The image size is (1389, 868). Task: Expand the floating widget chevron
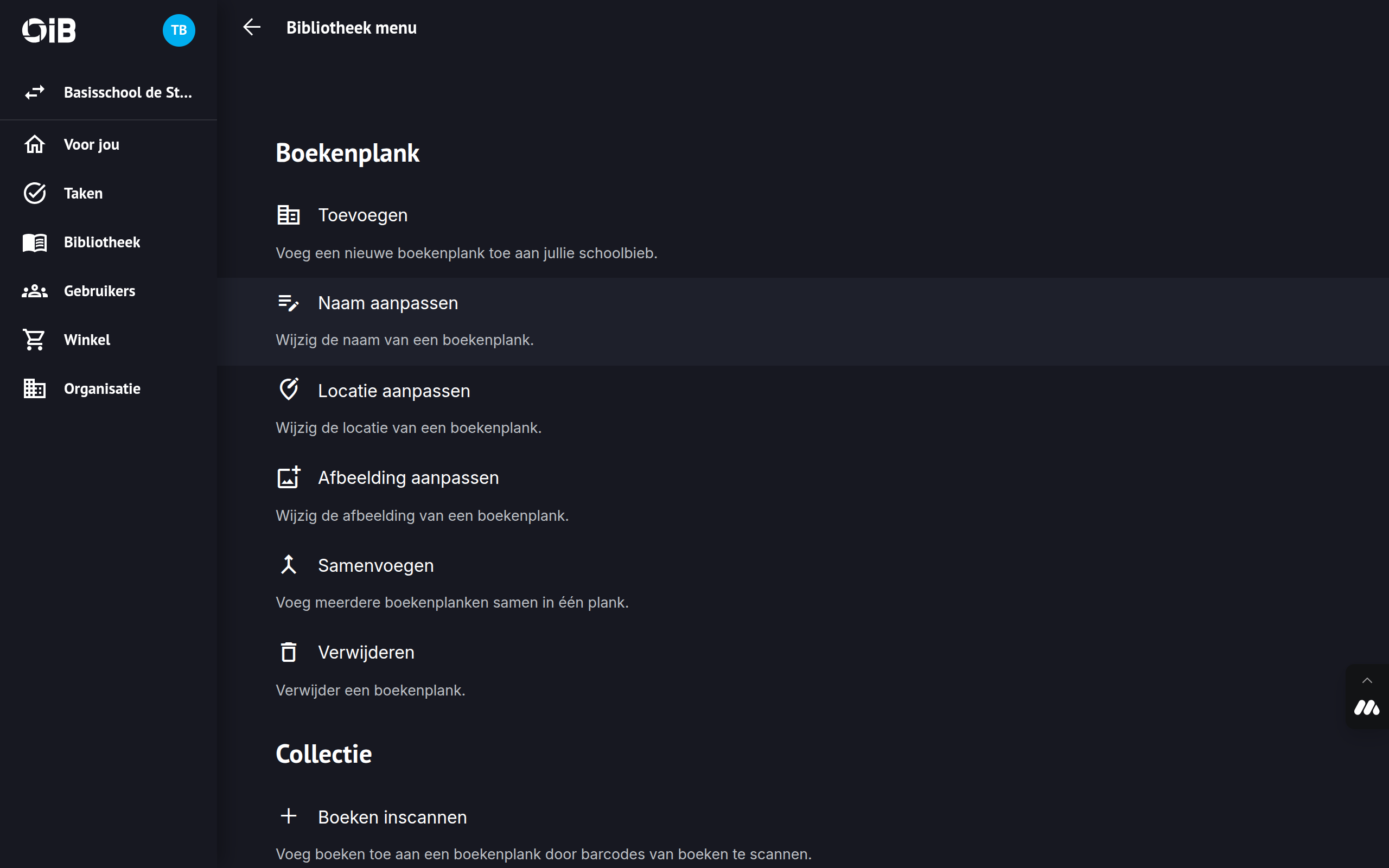(x=1367, y=681)
